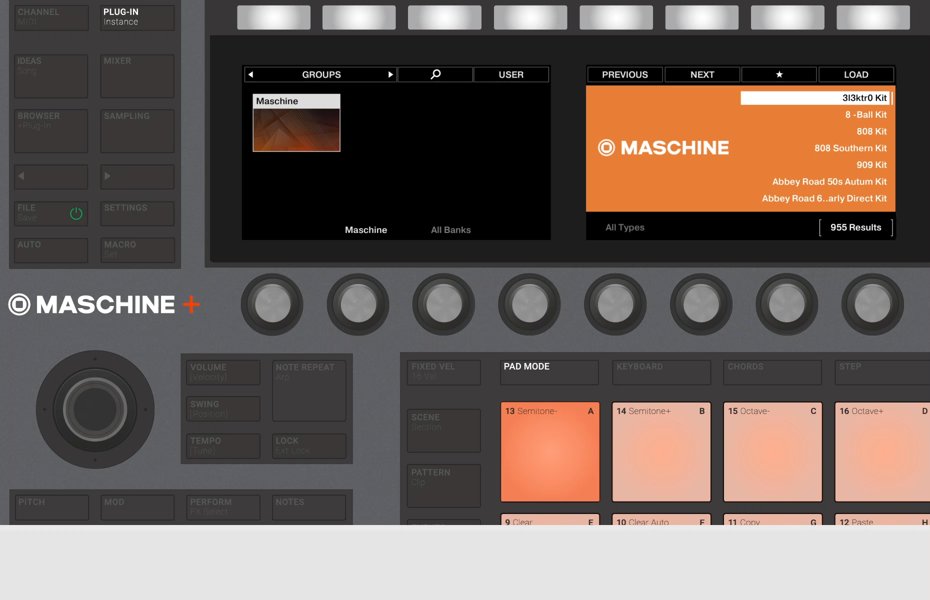Switch to the USER tab

(x=511, y=75)
